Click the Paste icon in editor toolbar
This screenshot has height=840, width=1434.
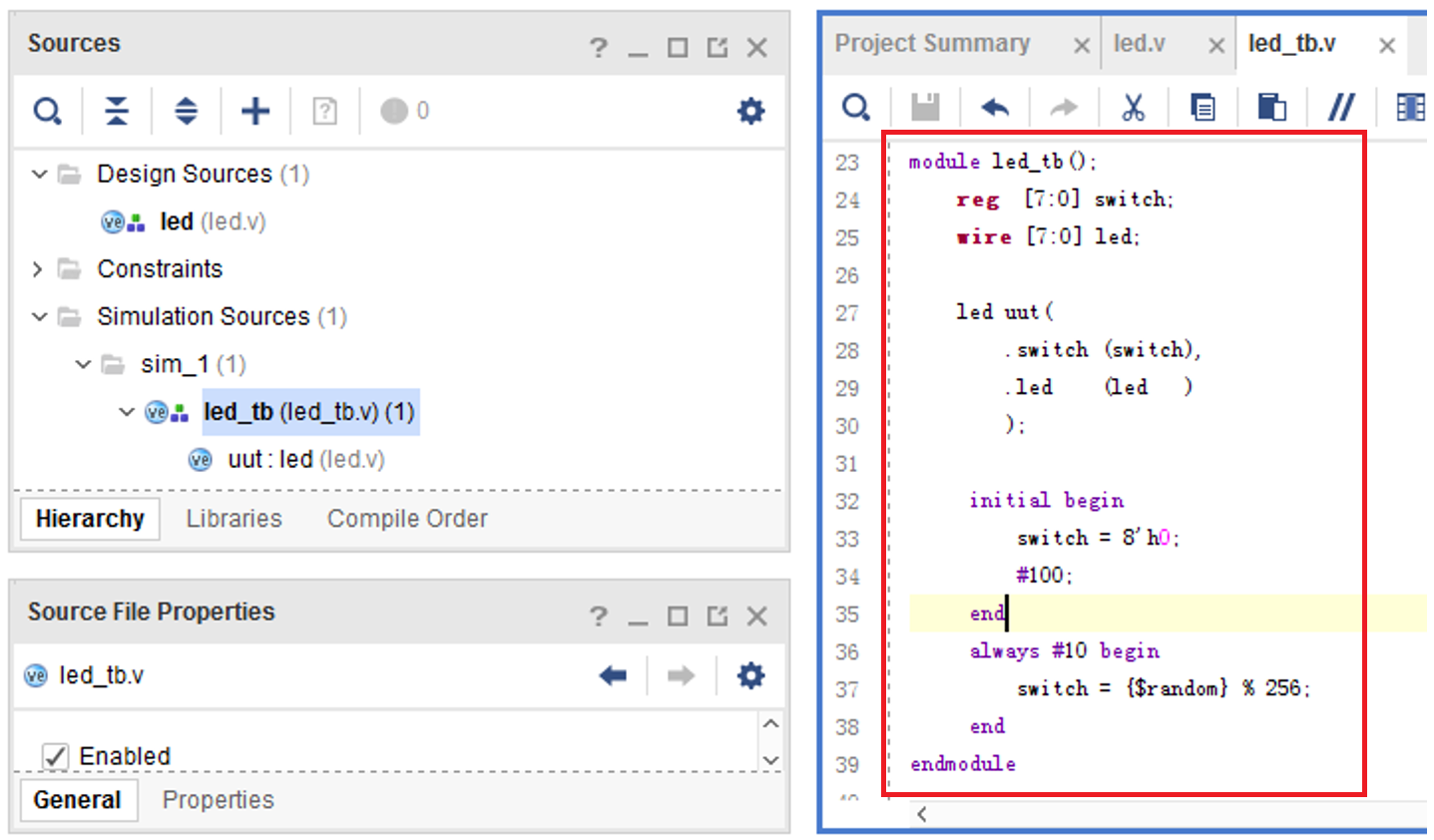click(1271, 108)
